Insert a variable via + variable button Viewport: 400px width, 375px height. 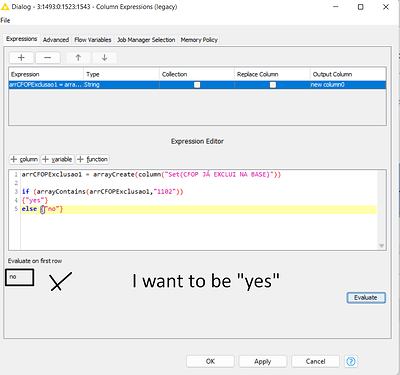point(57,159)
